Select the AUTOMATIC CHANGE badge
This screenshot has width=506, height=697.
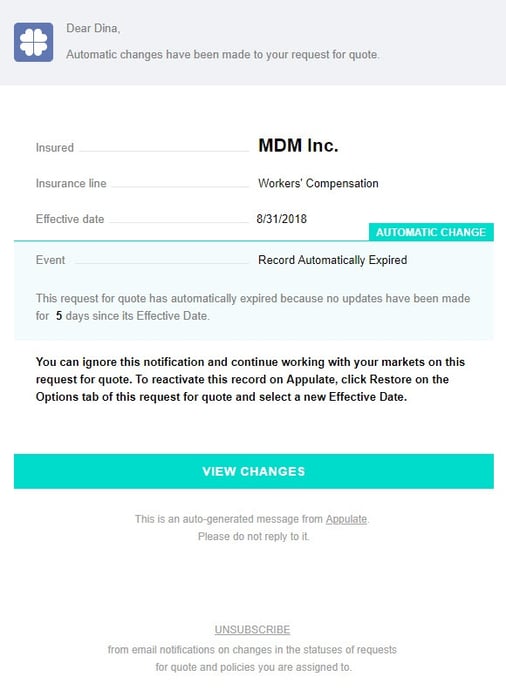pos(431,232)
